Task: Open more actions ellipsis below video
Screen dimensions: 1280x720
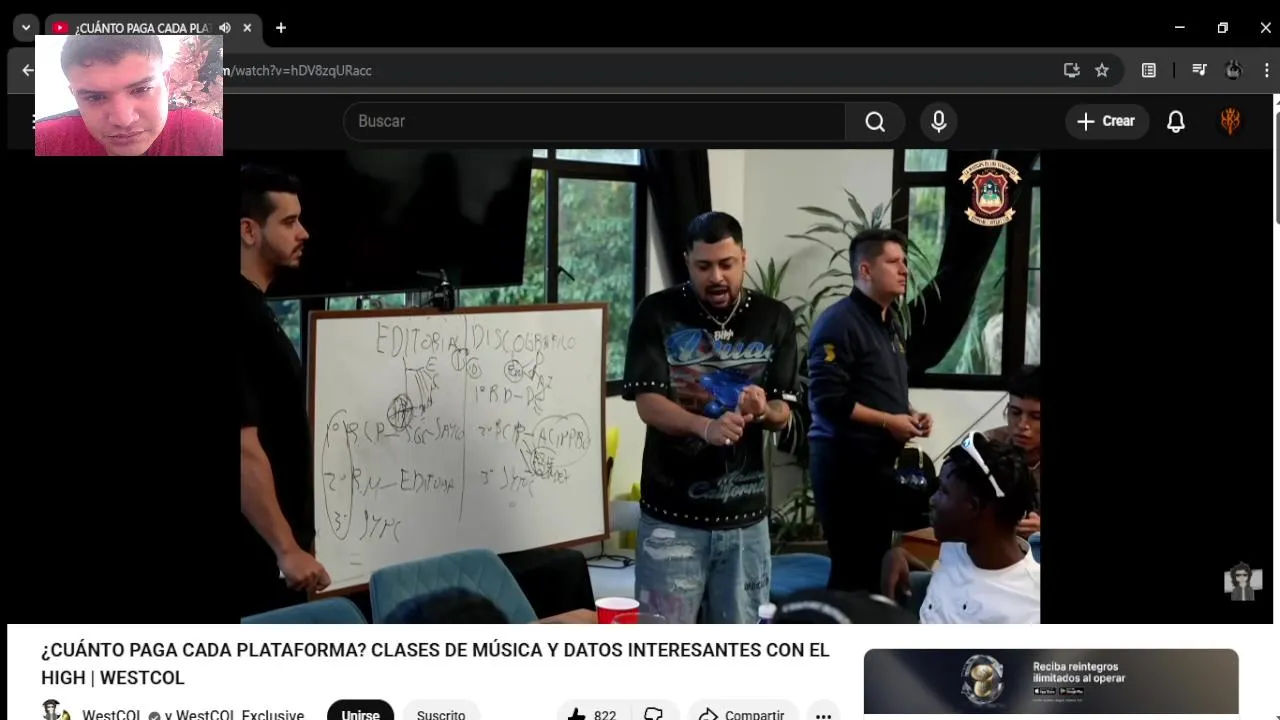Action: tap(823, 714)
